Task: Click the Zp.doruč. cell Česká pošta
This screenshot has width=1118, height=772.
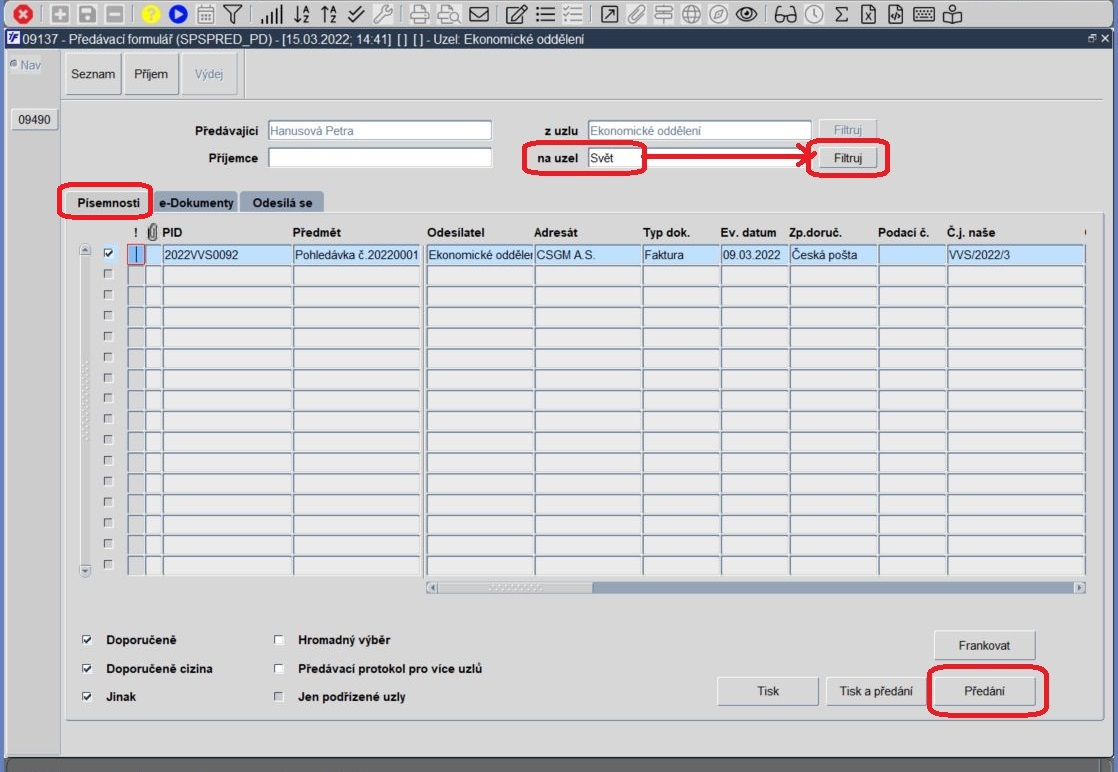Action: point(833,254)
